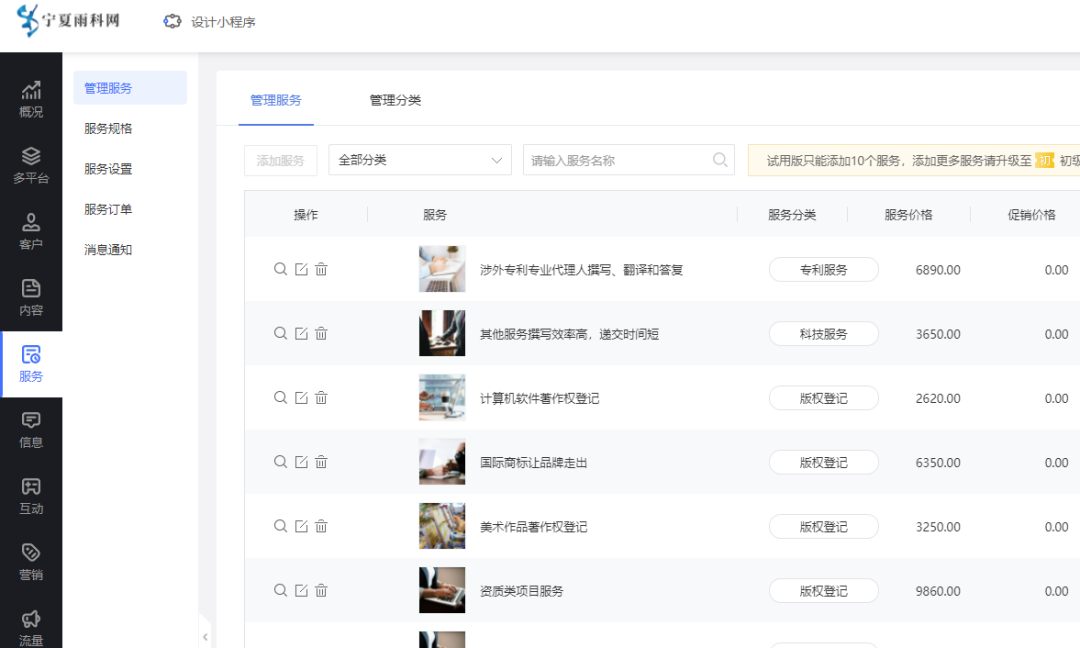
Task: Open thumbnail of 涉外专利专业代理人撰写 service
Action: (442, 269)
